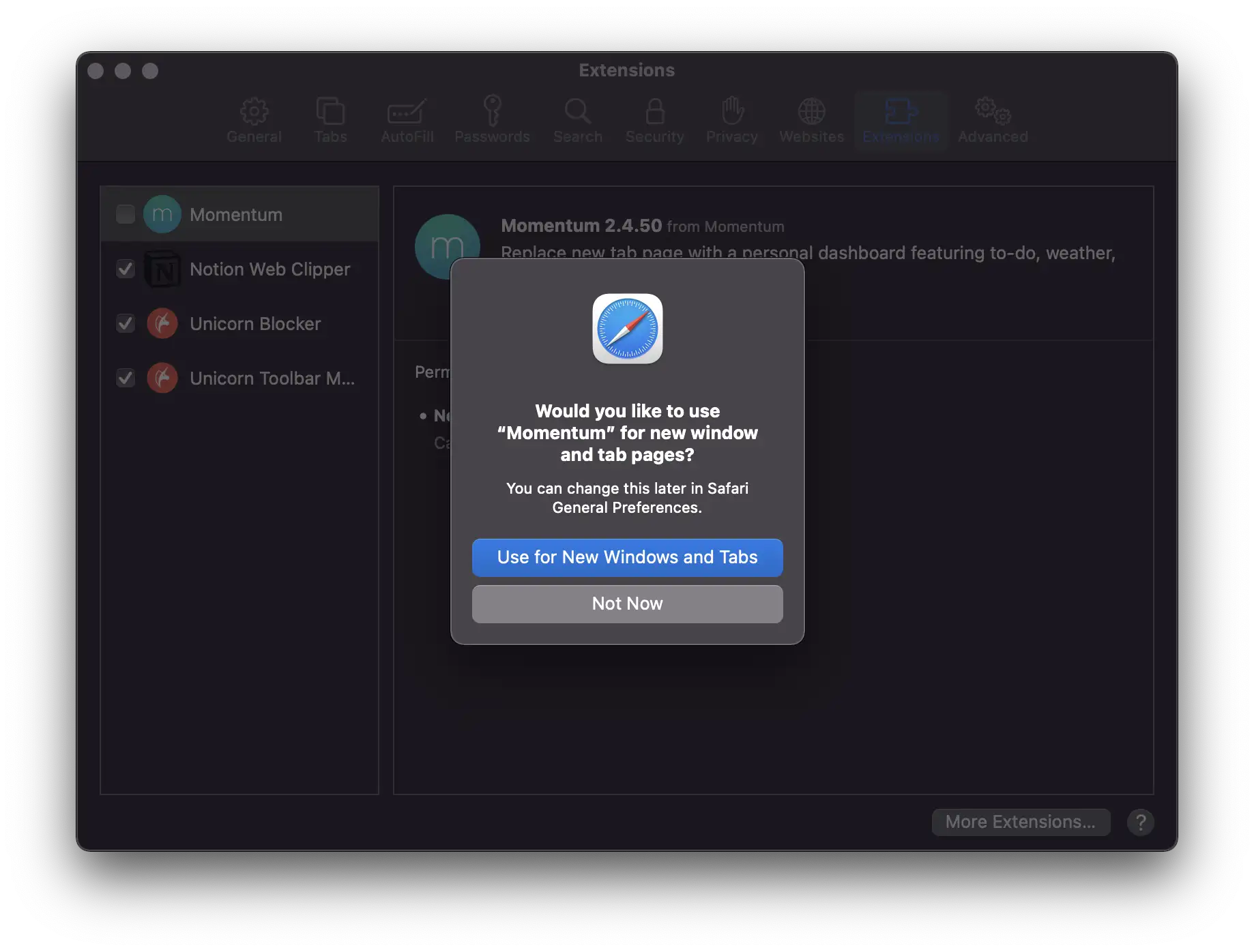Click the dialog question heading text
The image size is (1254, 952).
tap(627, 433)
